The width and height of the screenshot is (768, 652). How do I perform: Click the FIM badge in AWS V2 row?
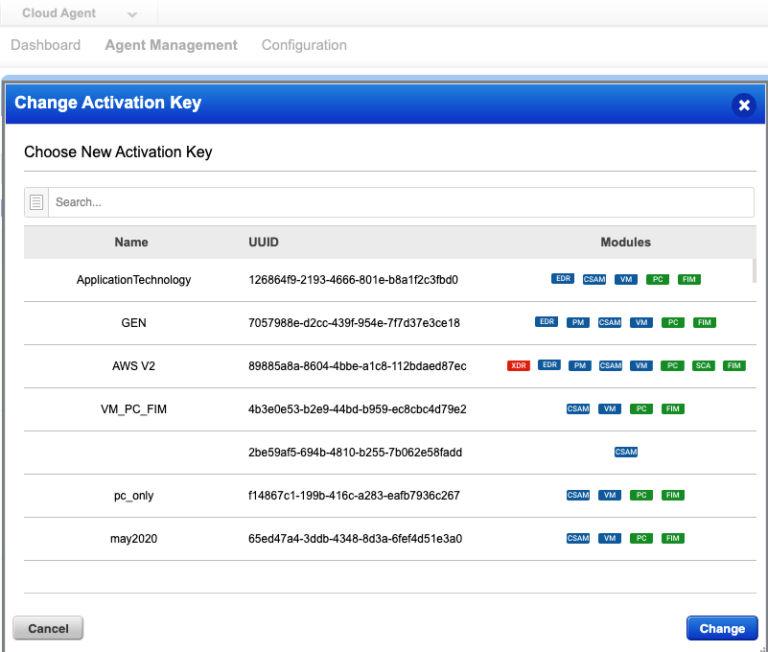point(734,365)
